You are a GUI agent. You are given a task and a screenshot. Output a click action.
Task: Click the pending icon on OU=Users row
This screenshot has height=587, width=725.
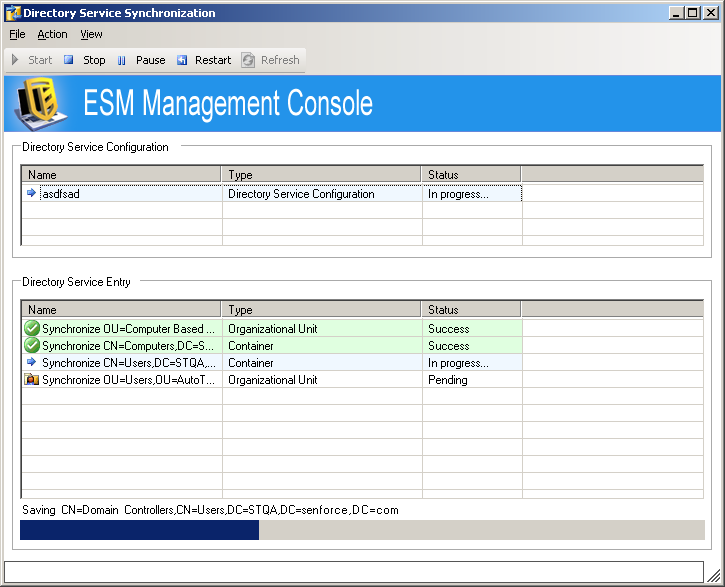(31, 380)
